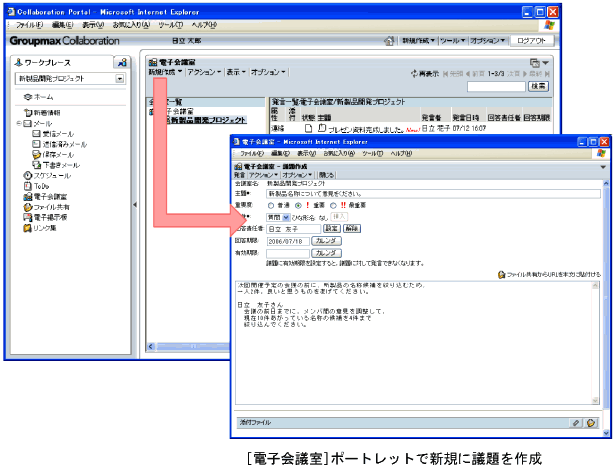Open the 質問 type dropdown in the dialog

click(x=286, y=217)
